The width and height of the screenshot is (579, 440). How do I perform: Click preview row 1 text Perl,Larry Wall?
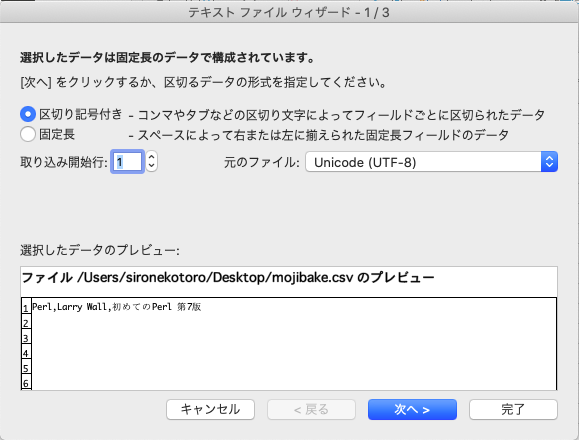(72, 307)
